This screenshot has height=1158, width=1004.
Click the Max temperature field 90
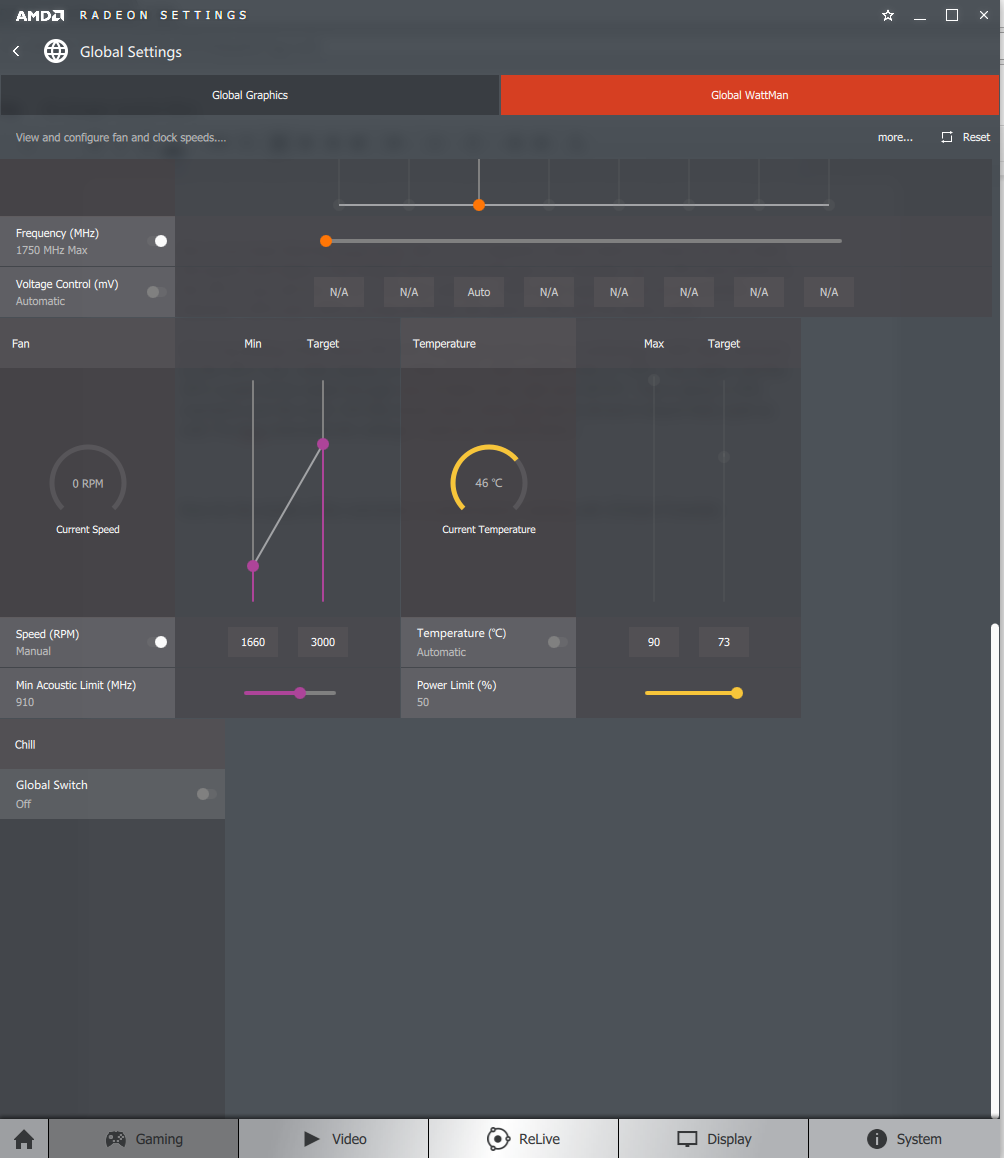654,642
